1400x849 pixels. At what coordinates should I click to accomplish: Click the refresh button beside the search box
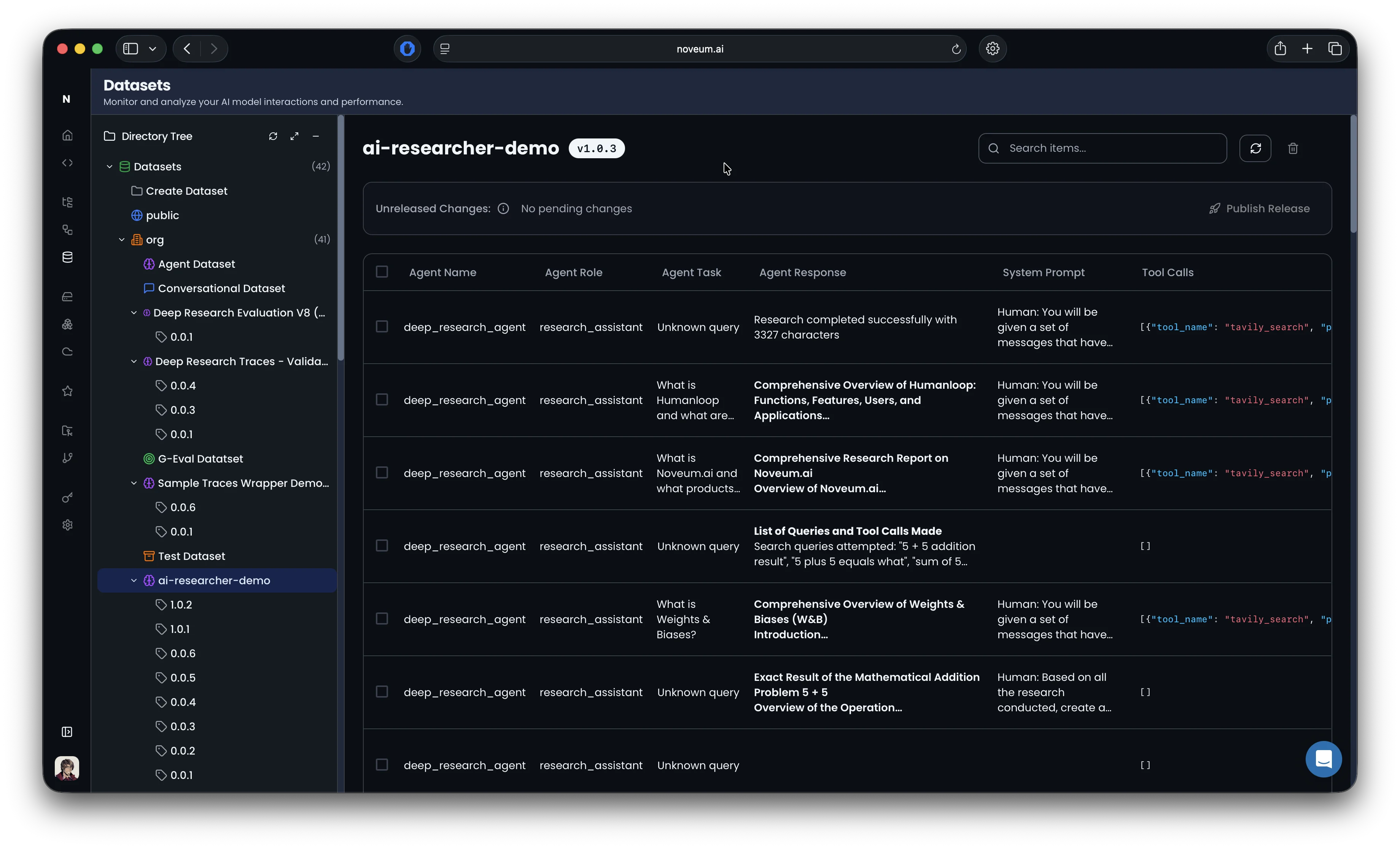tap(1255, 148)
